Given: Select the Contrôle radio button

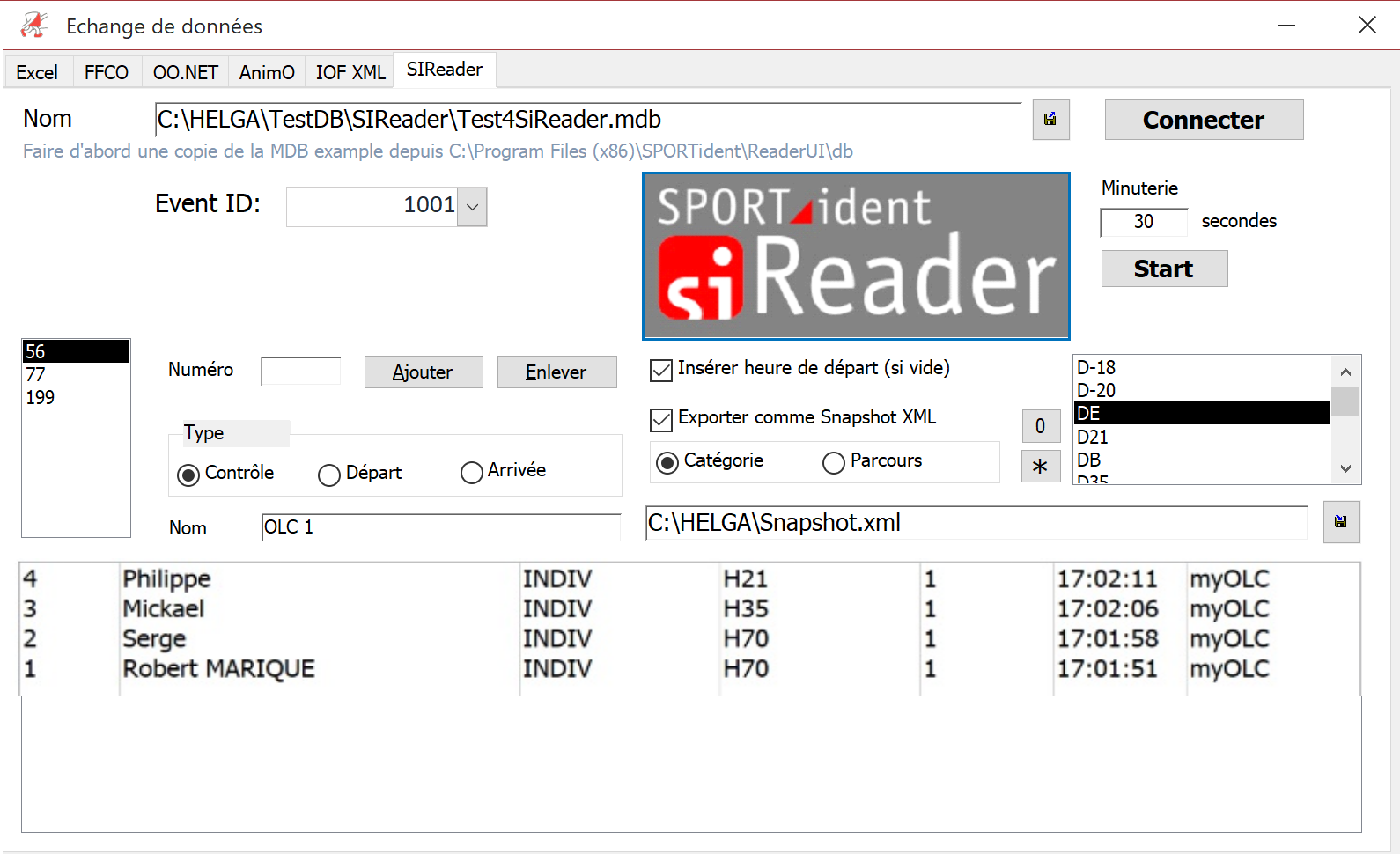Looking at the screenshot, I should tap(188, 475).
